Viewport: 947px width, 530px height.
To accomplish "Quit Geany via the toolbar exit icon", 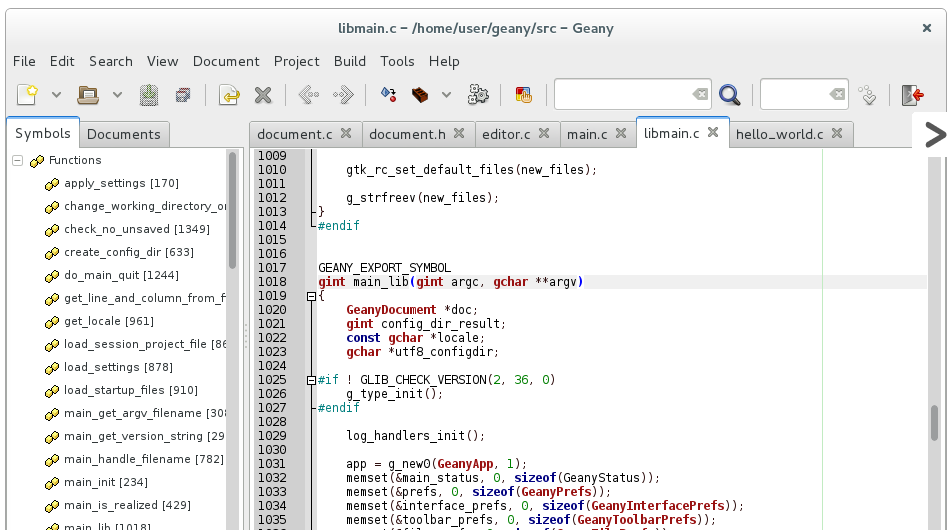I will point(913,95).
